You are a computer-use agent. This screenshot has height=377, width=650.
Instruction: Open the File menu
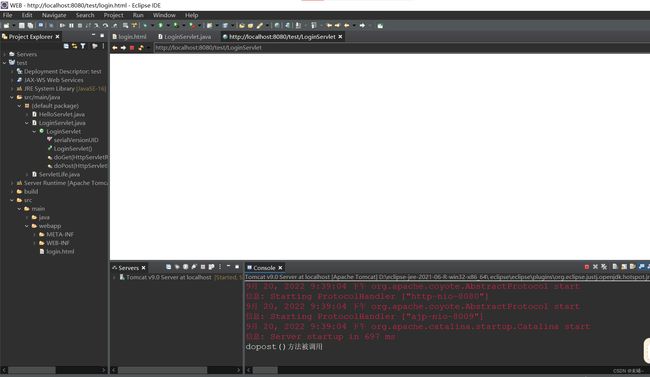point(7,15)
